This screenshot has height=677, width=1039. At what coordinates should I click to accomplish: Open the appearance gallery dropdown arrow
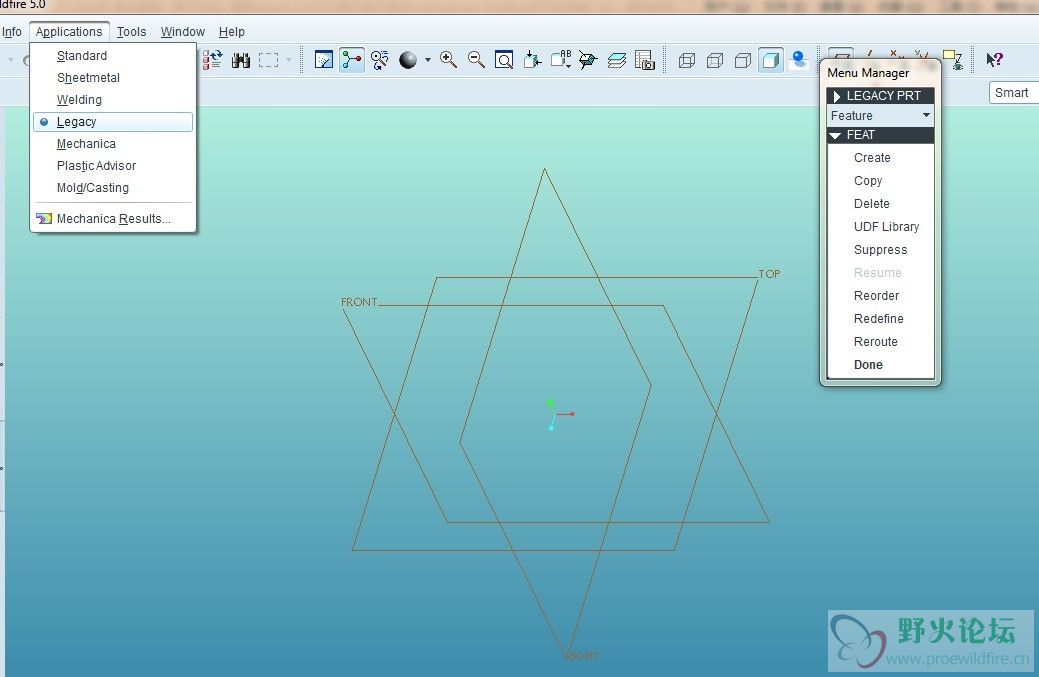(427, 60)
